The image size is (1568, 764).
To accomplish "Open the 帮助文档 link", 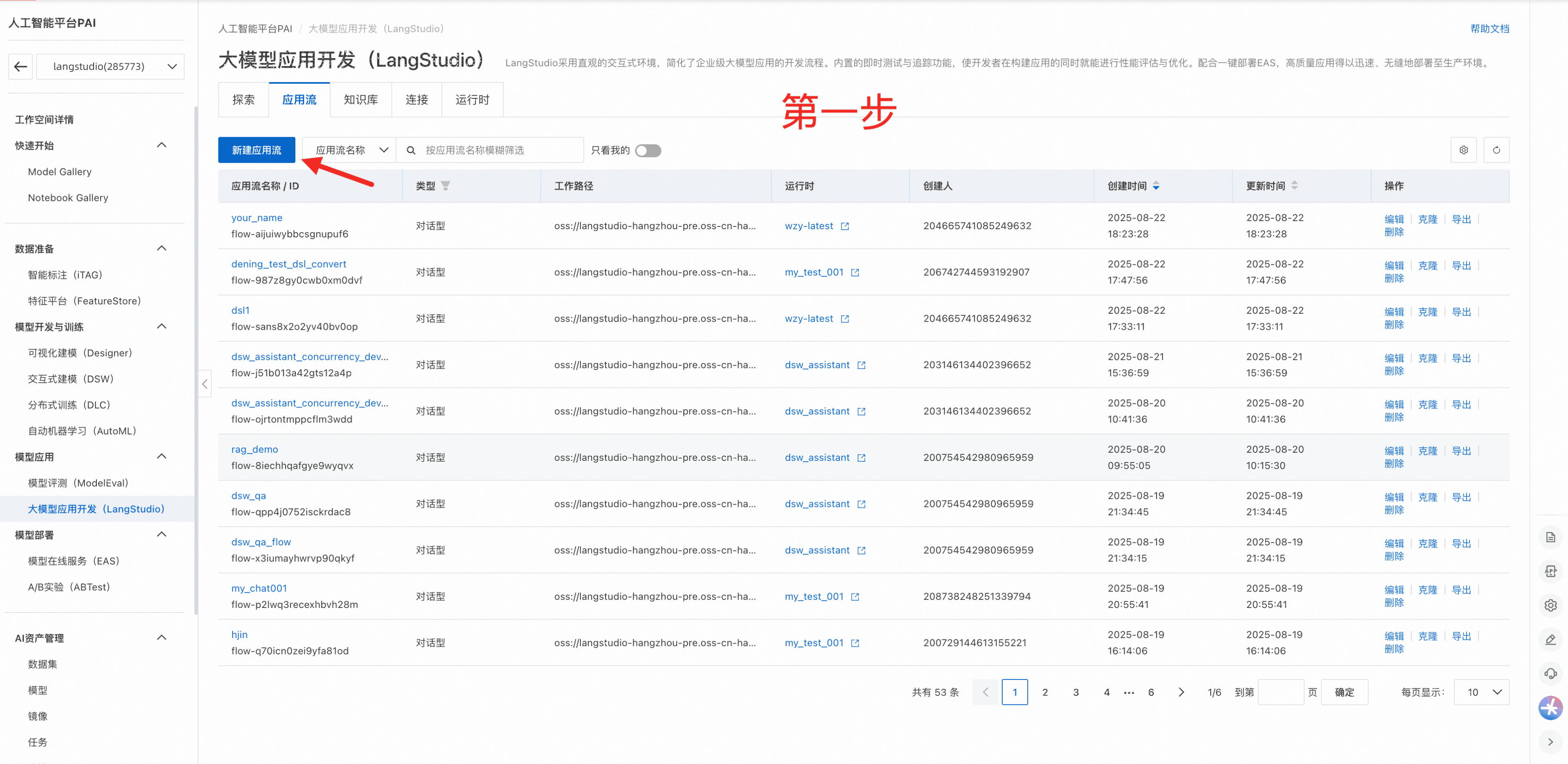I will [1490, 29].
